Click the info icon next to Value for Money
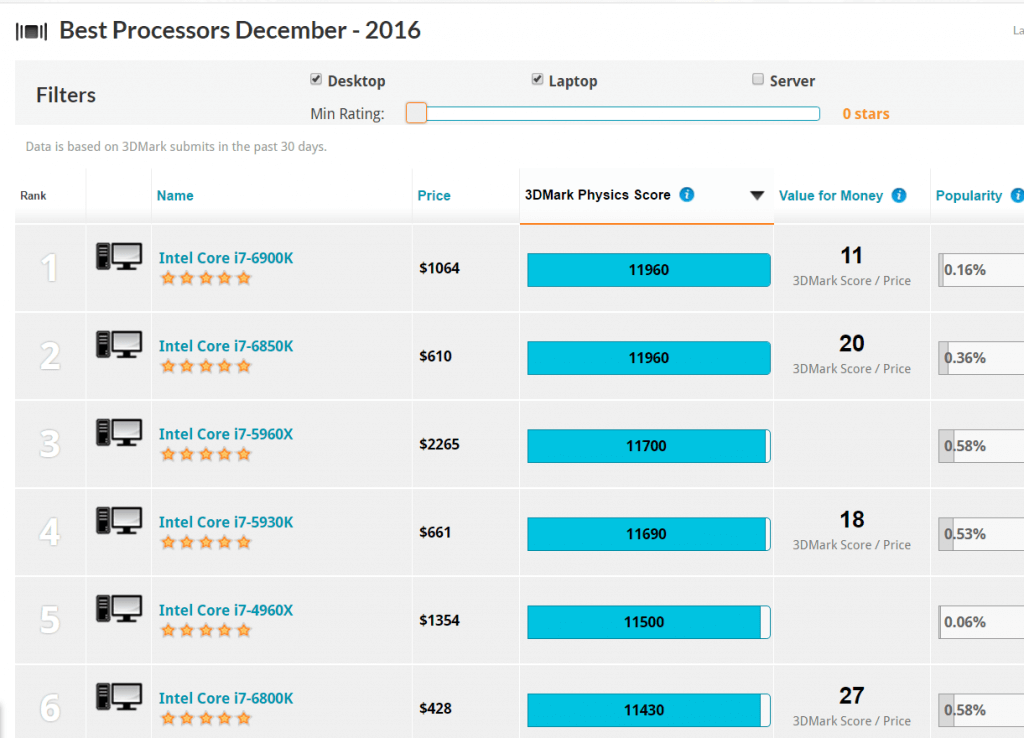The height and width of the screenshot is (738, 1024). click(x=899, y=195)
